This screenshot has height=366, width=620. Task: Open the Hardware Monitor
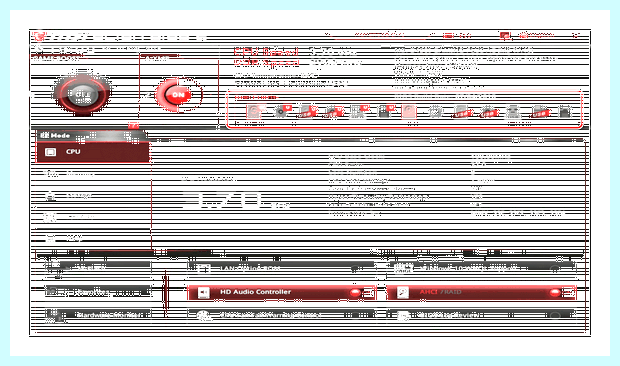[x=97, y=315]
